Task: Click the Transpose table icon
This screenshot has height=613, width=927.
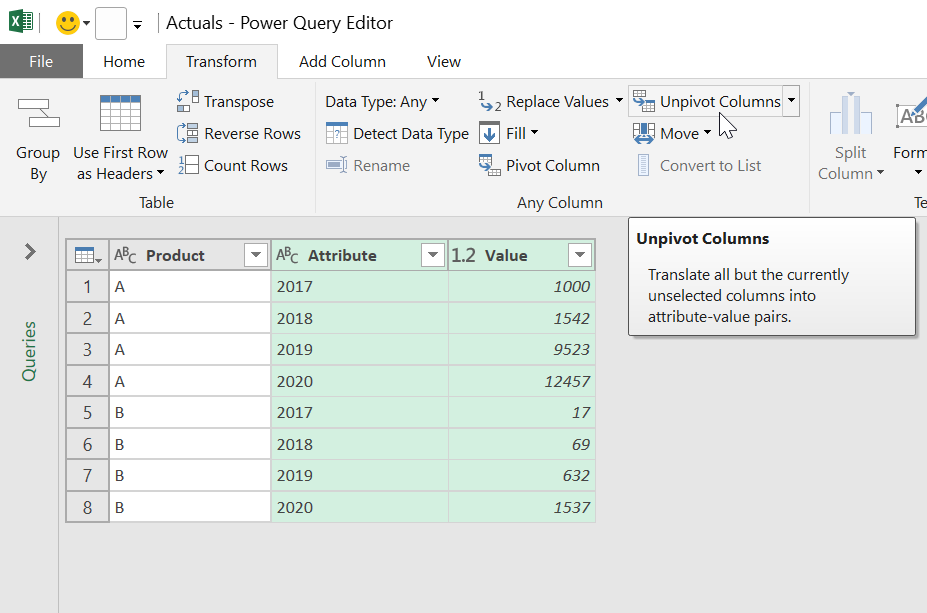Action: (187, 101)
